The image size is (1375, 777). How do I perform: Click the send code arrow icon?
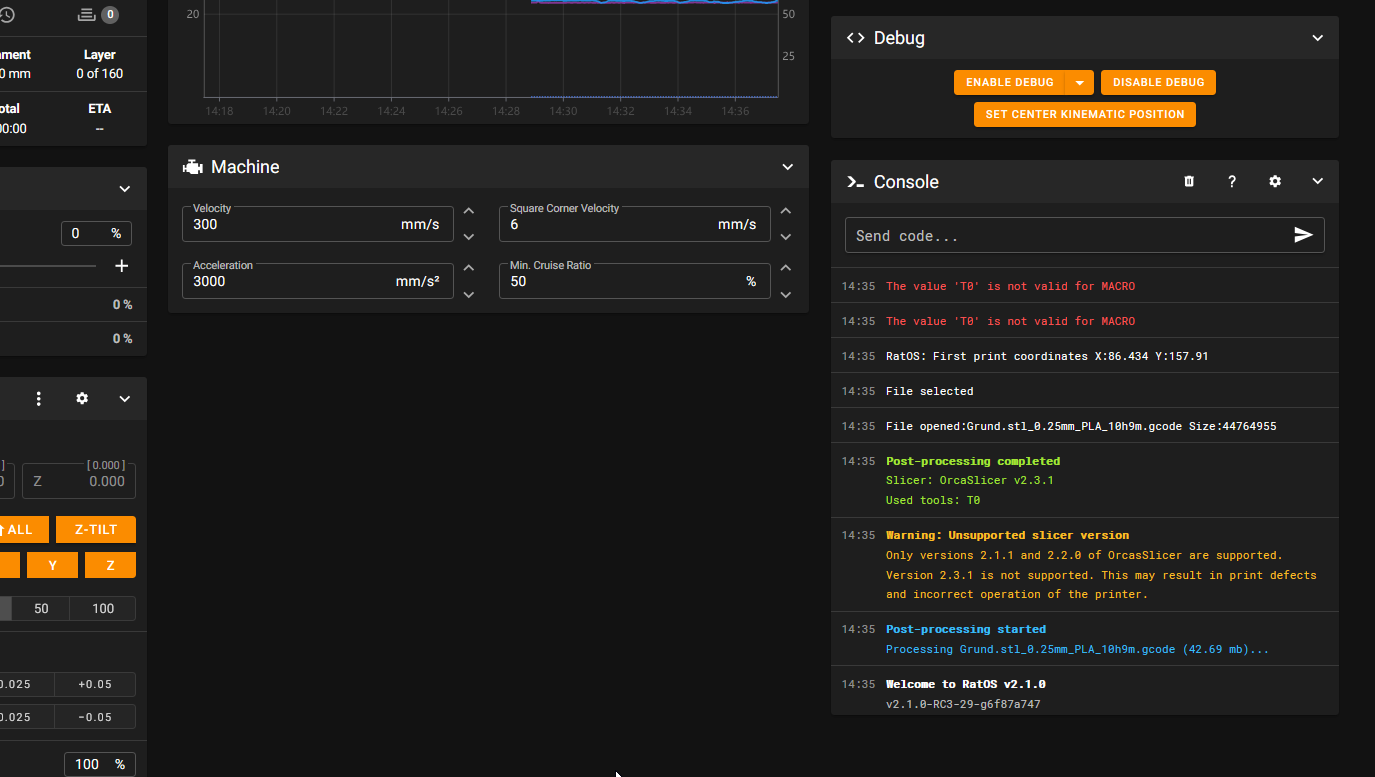point(1303,235)
